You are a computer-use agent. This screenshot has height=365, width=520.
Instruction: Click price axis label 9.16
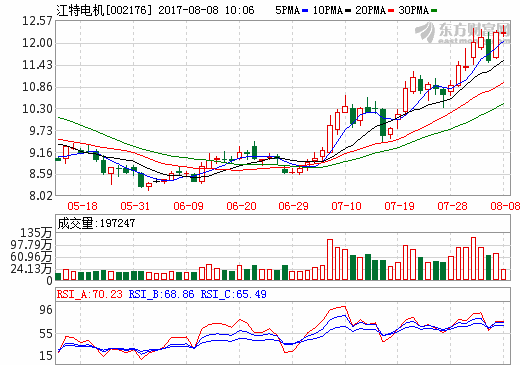[x=41, y=153]
